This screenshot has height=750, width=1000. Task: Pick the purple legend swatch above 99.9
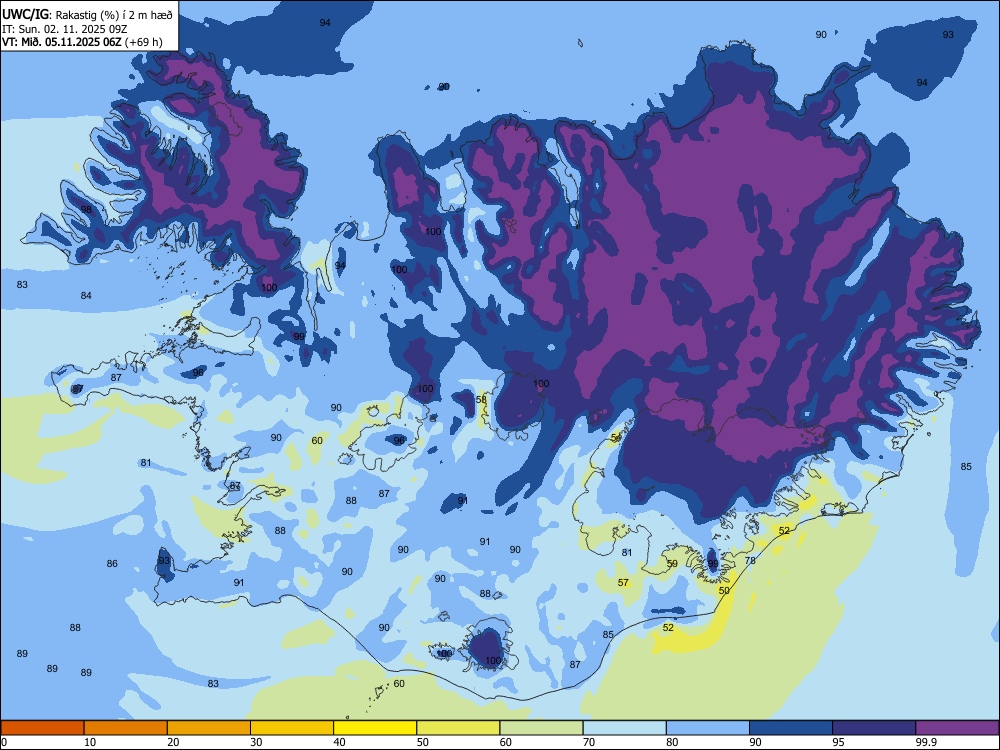click(x=957, y=728)
